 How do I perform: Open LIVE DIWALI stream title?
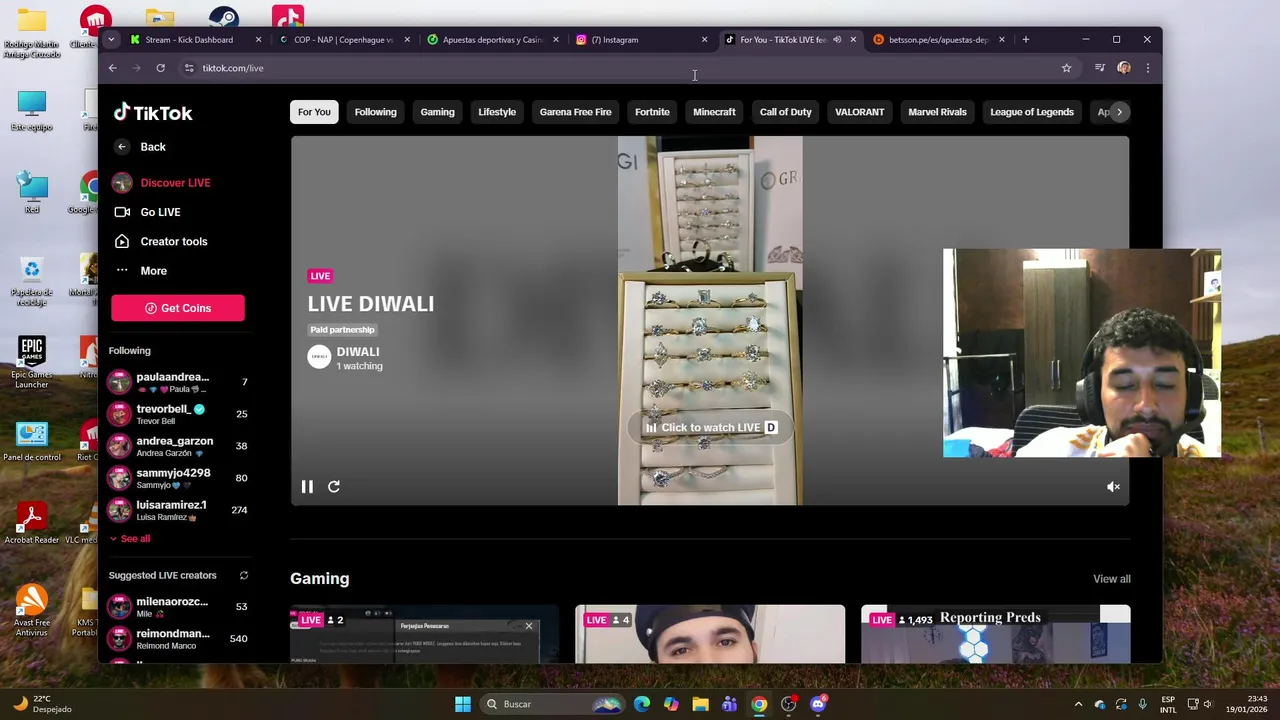(x=370, y=304)
